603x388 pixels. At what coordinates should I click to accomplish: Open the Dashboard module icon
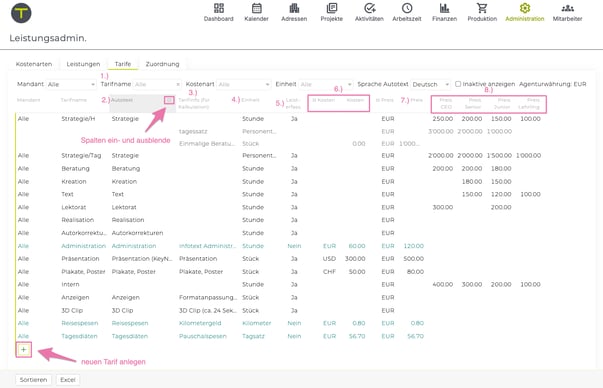pos(218,8)
